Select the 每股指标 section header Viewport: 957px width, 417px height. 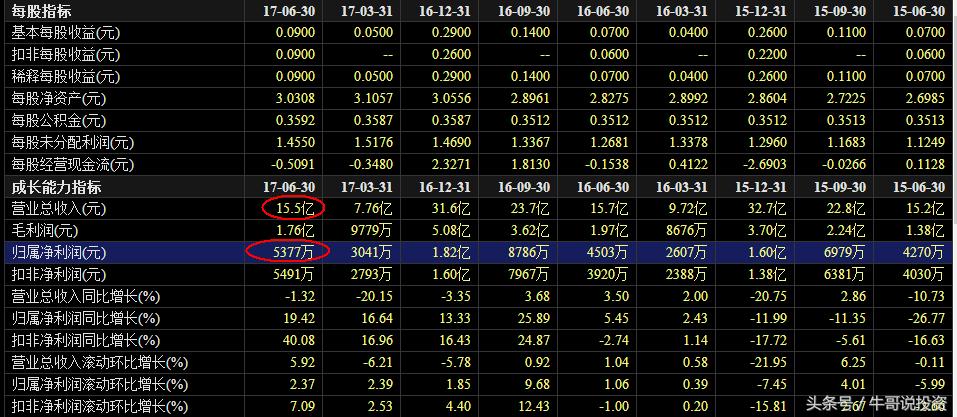[41, 11]
